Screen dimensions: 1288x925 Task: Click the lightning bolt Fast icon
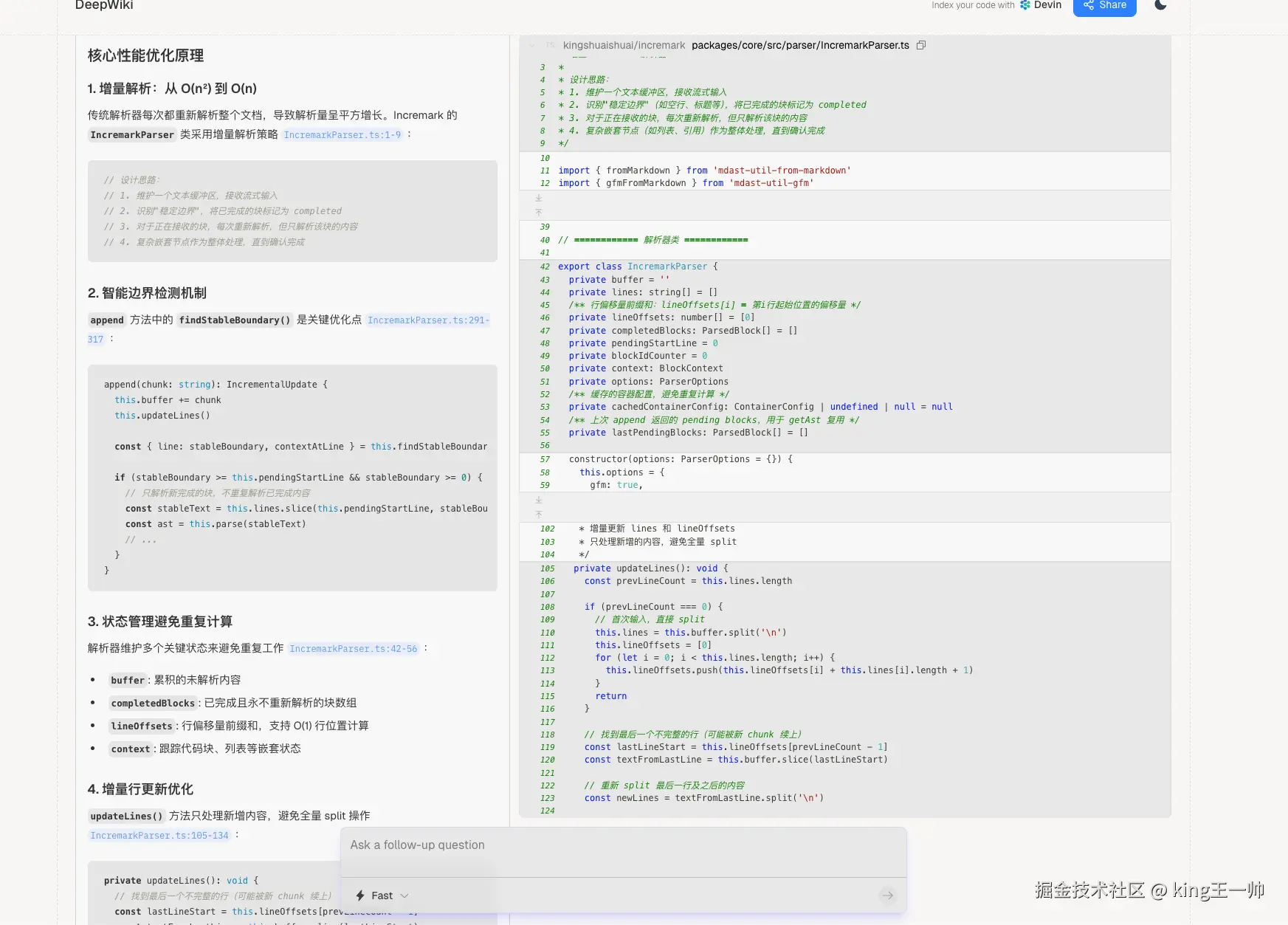point(360,895)
